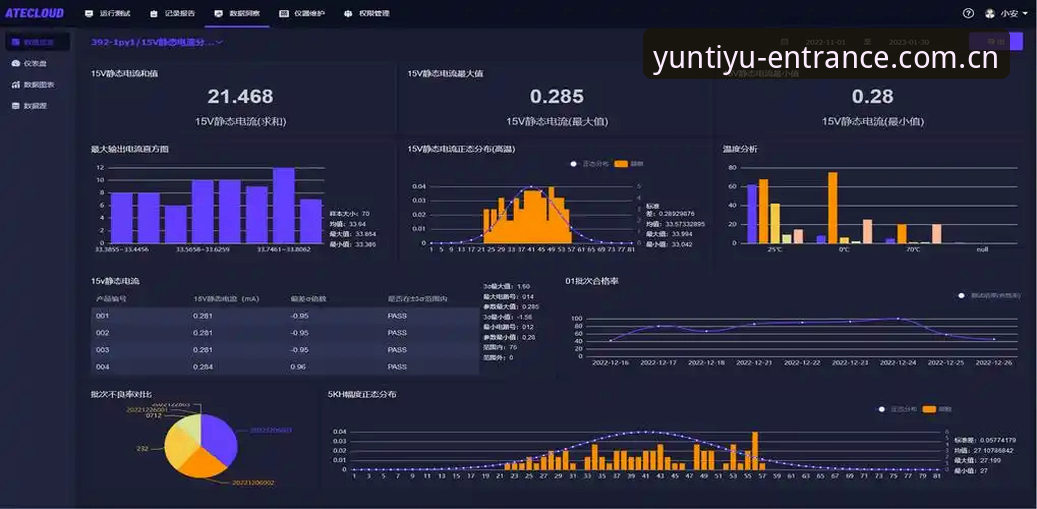Open the 数据图表 chart icon in sidebar
Image resolution: width=1037 pixels, height=509 pixels.
(16, 85)
